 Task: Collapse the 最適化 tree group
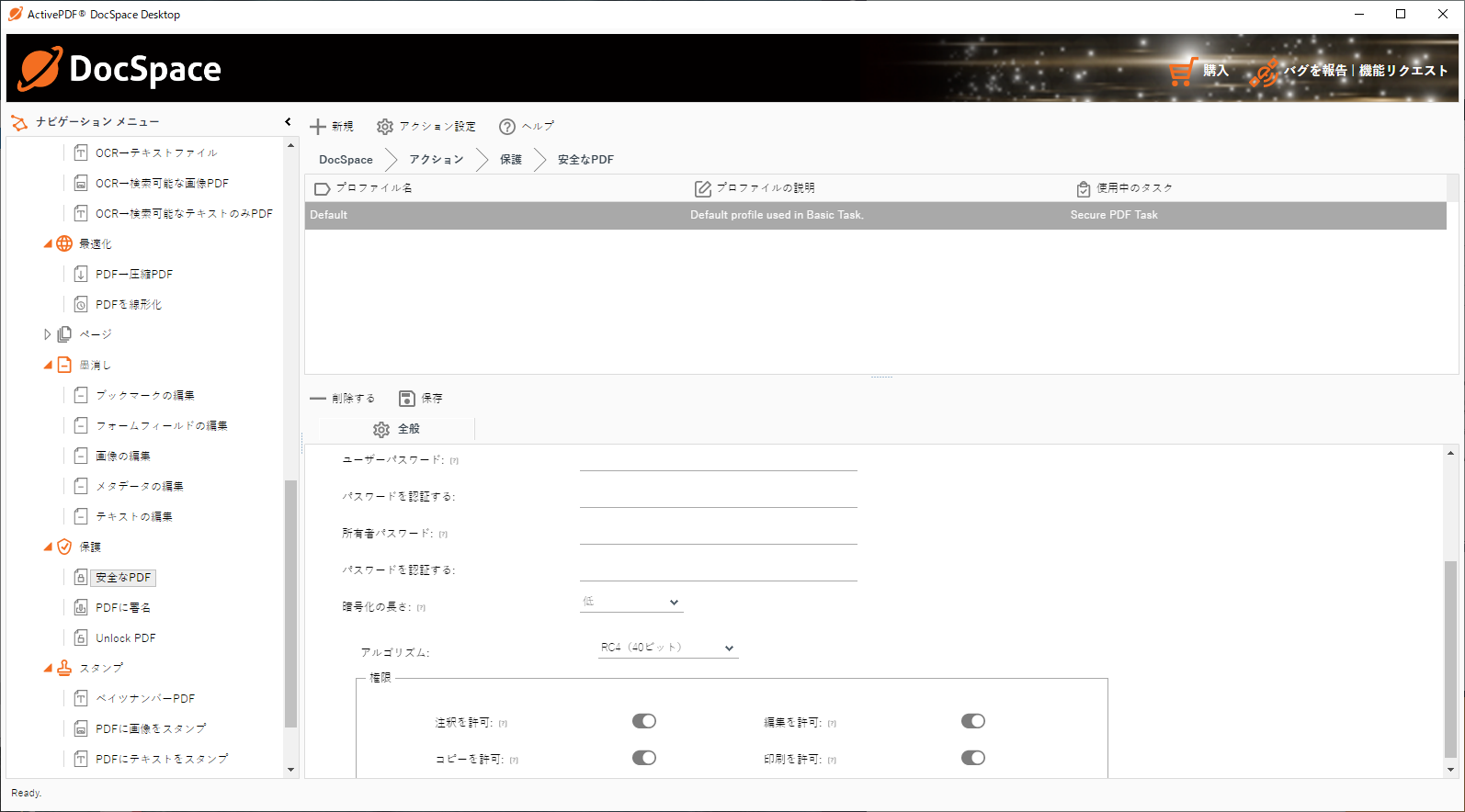48,243
